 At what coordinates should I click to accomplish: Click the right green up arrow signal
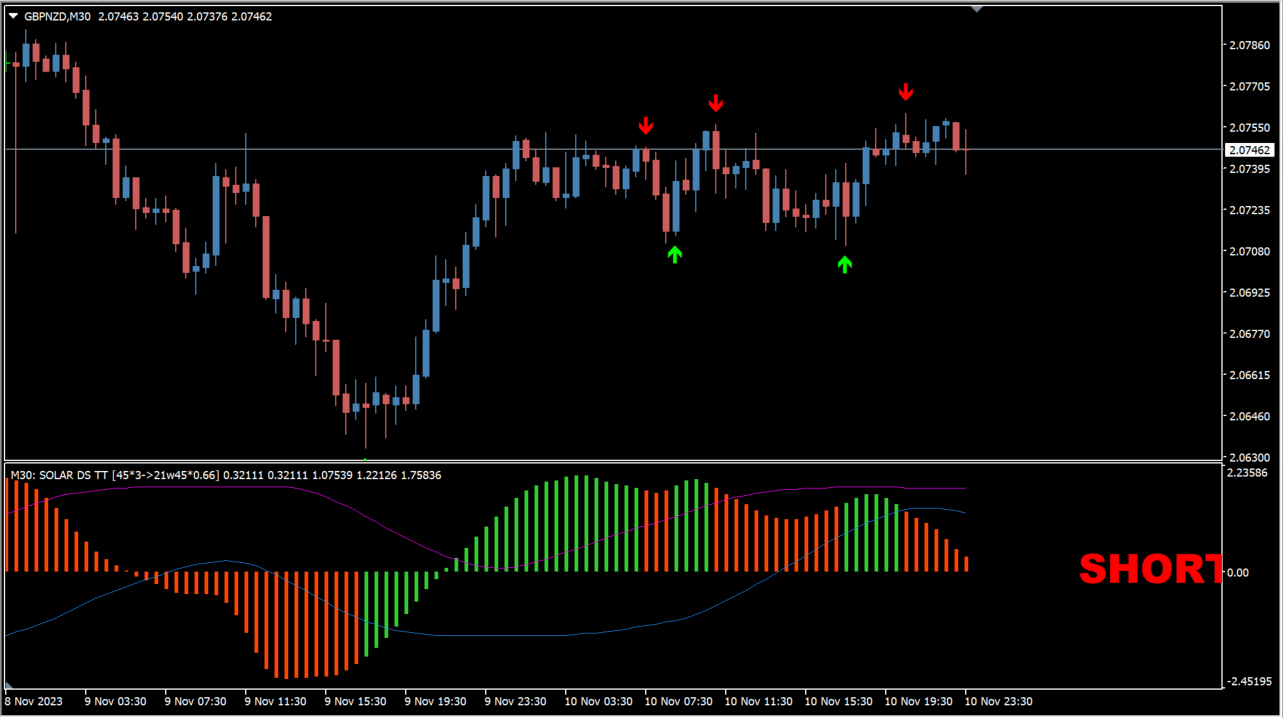click(845, 264)
